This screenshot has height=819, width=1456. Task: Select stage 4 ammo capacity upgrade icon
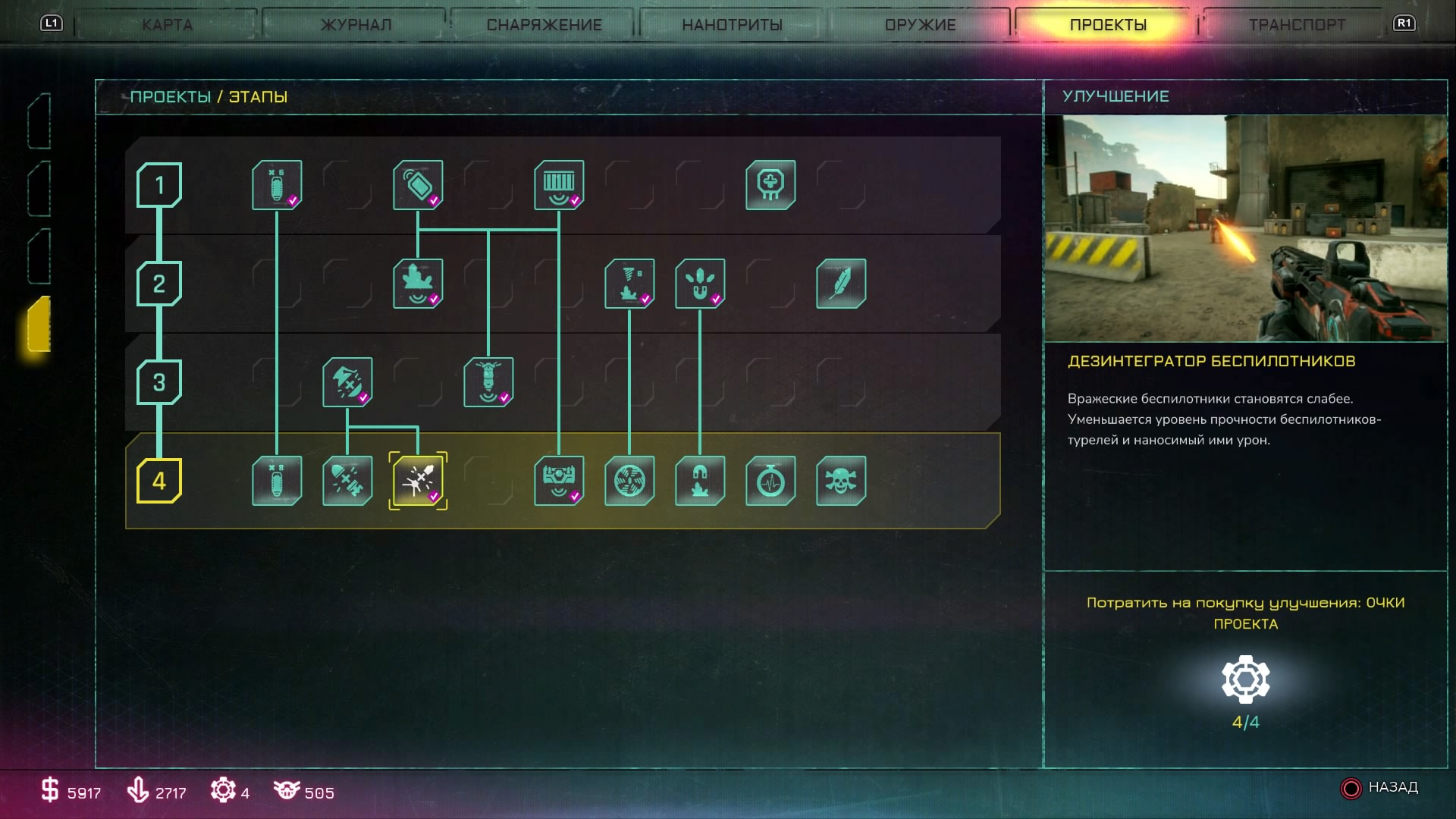(x=277, y=480)
